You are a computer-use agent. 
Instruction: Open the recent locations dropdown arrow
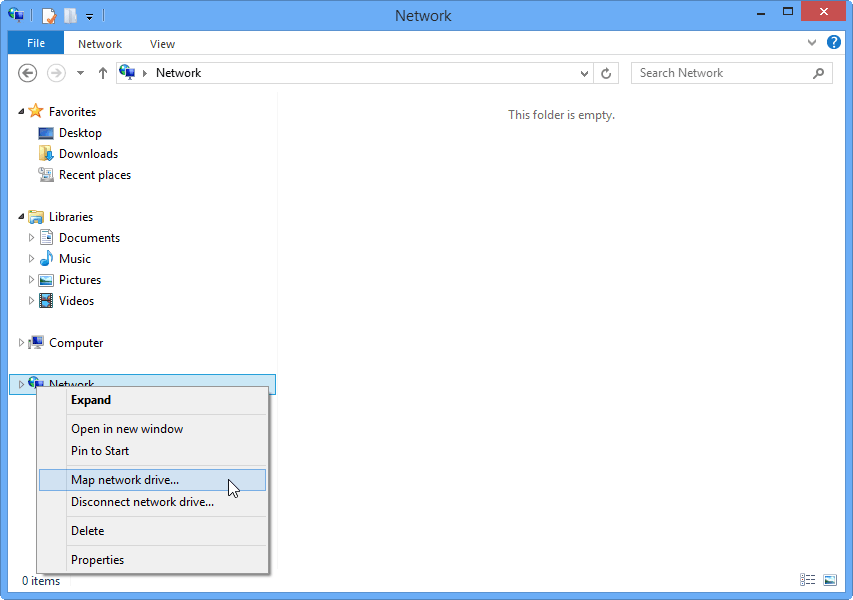click(81, 73)
